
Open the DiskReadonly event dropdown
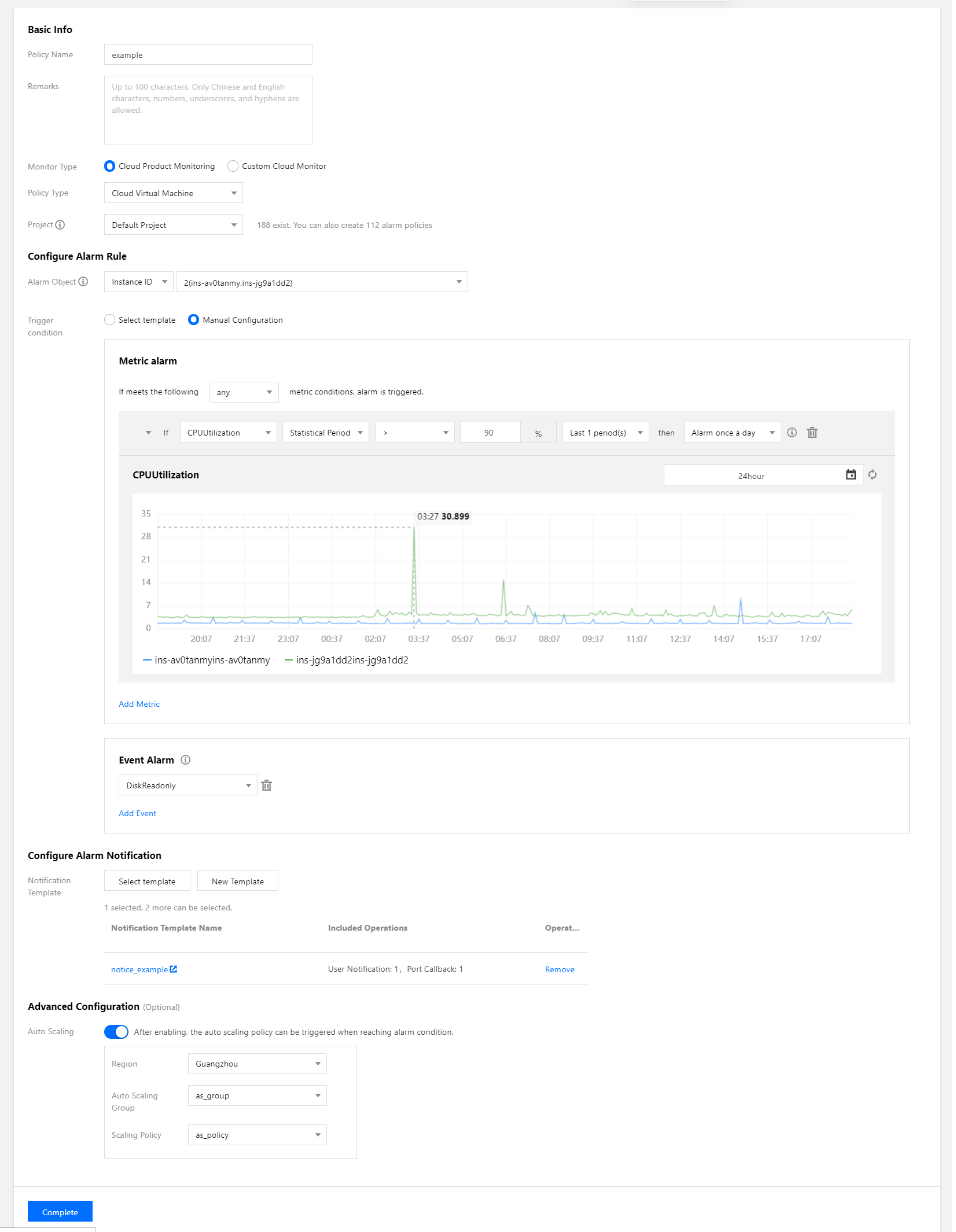pyautogui.click(x=188, y=785)
